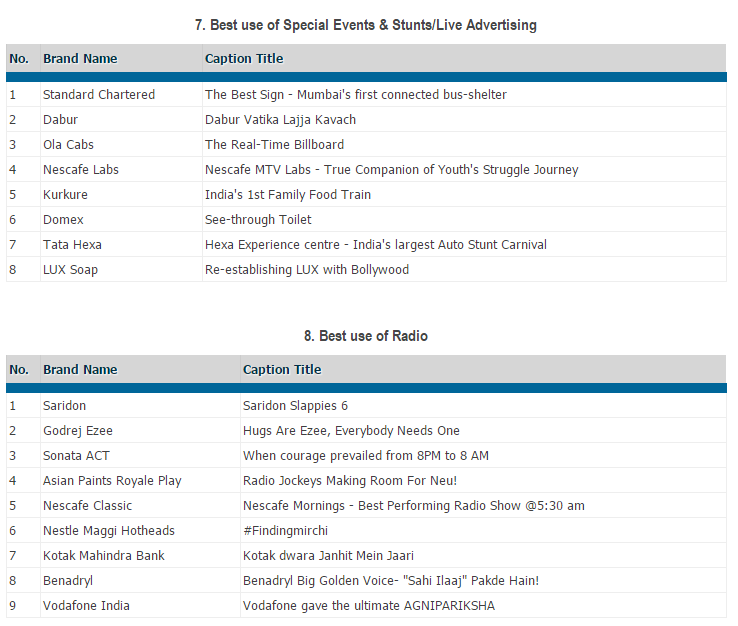Click Re-establishing LUX with Bollywood caption
738x626 pixels.
tap(307, 270)
